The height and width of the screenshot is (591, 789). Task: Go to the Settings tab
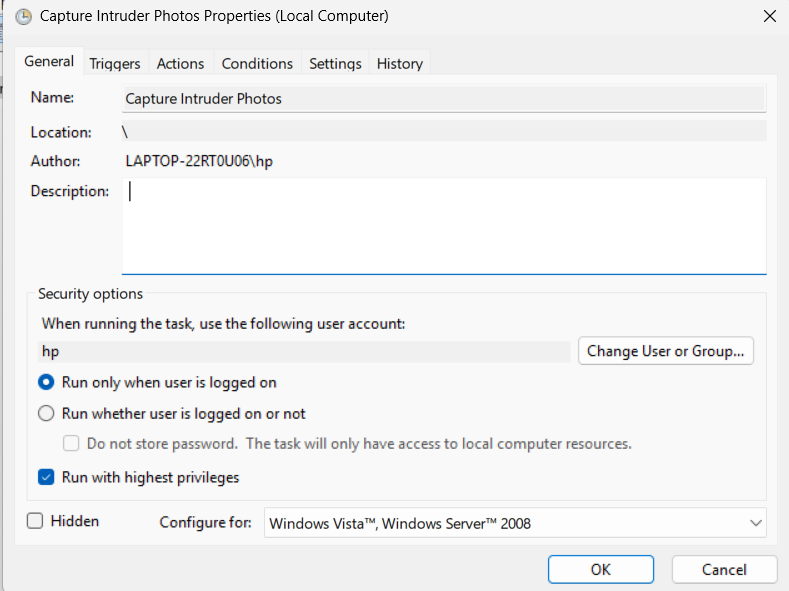click(x=335, y=63)
